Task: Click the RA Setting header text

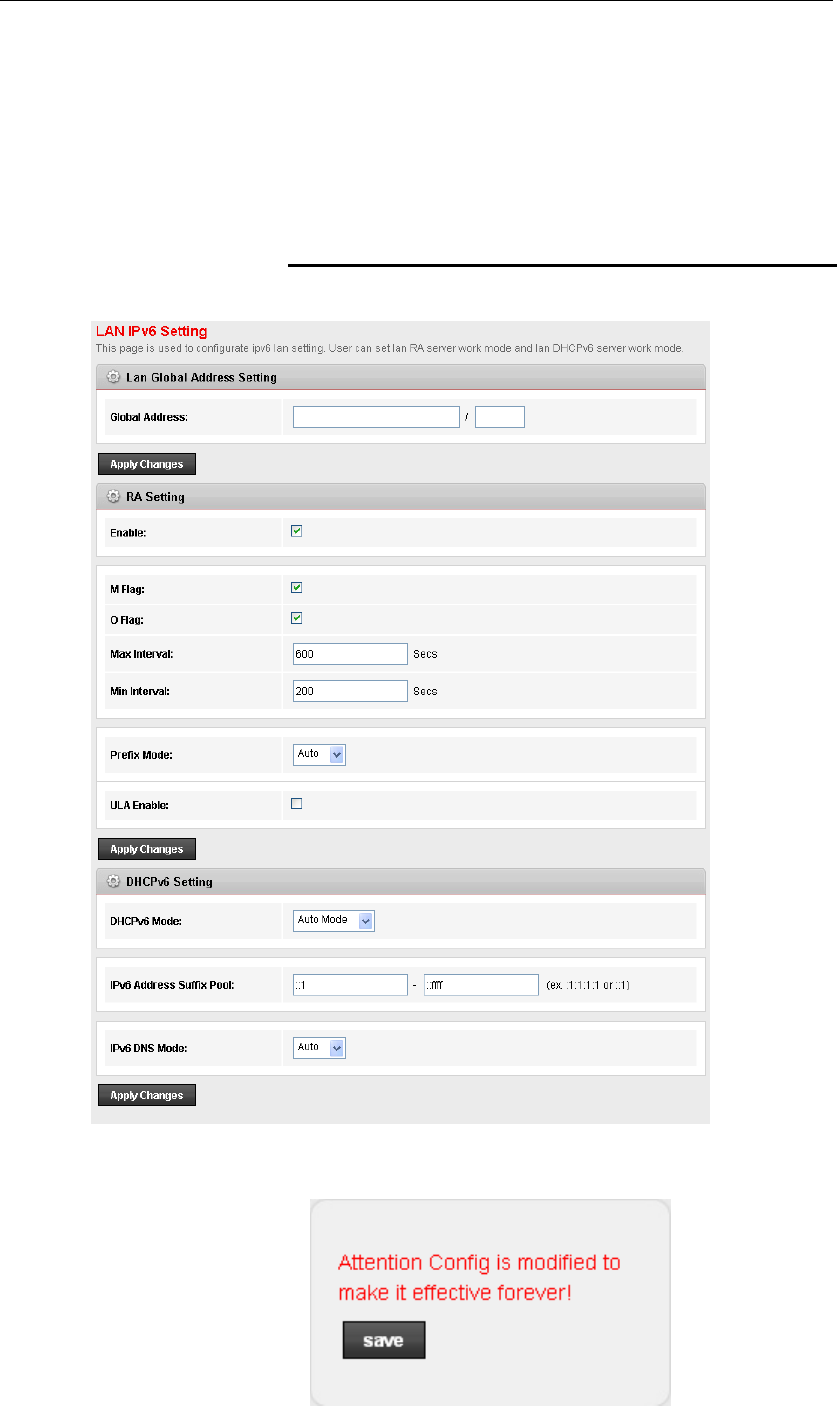Action: pyautogui.click(x=155, y=497)
